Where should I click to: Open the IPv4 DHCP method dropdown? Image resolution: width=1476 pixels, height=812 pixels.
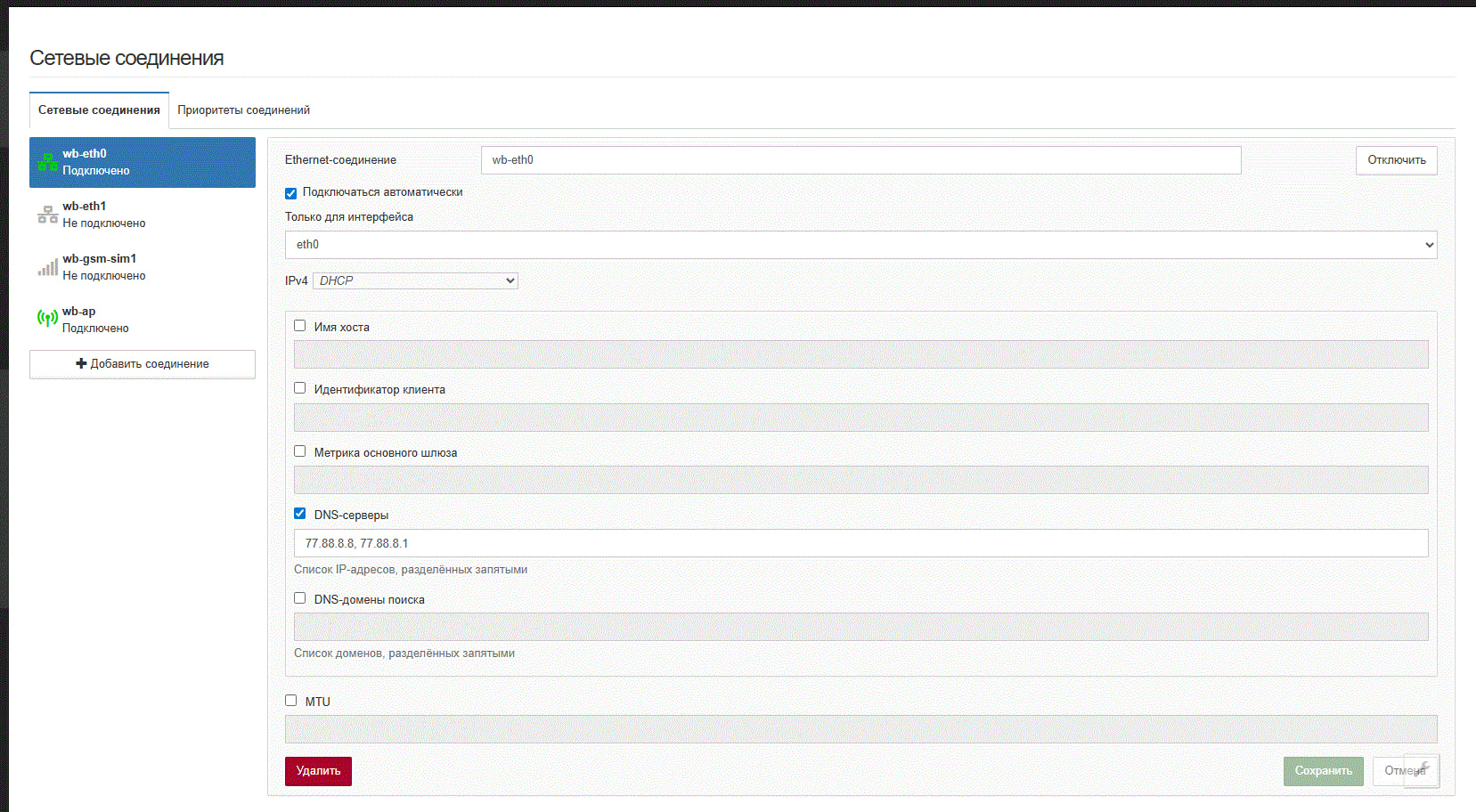click(415, 280)
